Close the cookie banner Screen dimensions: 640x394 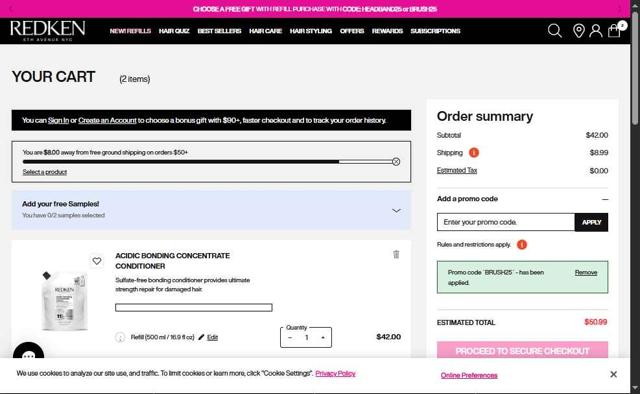point(613,374)
